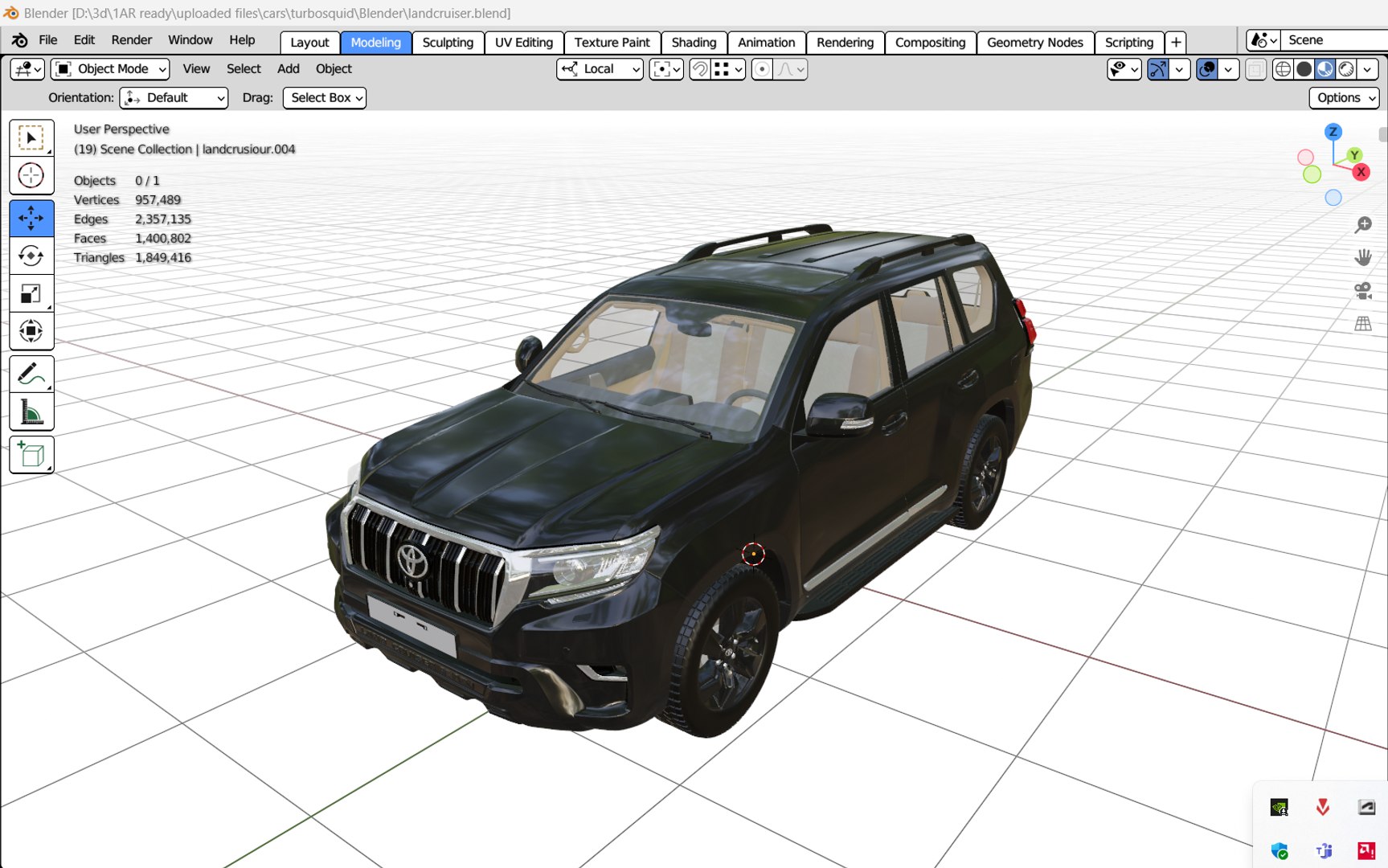Open the editor type dropdown
Image resolution: width=1388 pixels, height=868 pixels.
[x=27, y=69]
